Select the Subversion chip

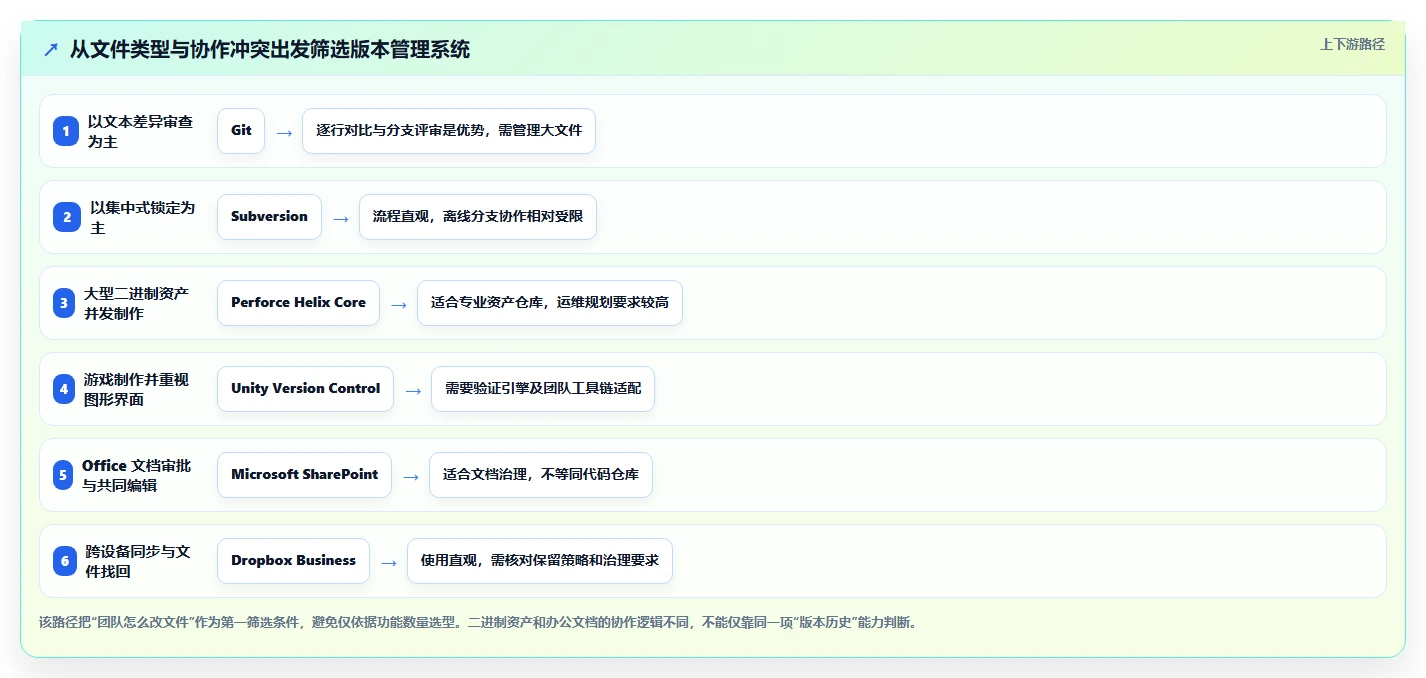click(269, 217)
